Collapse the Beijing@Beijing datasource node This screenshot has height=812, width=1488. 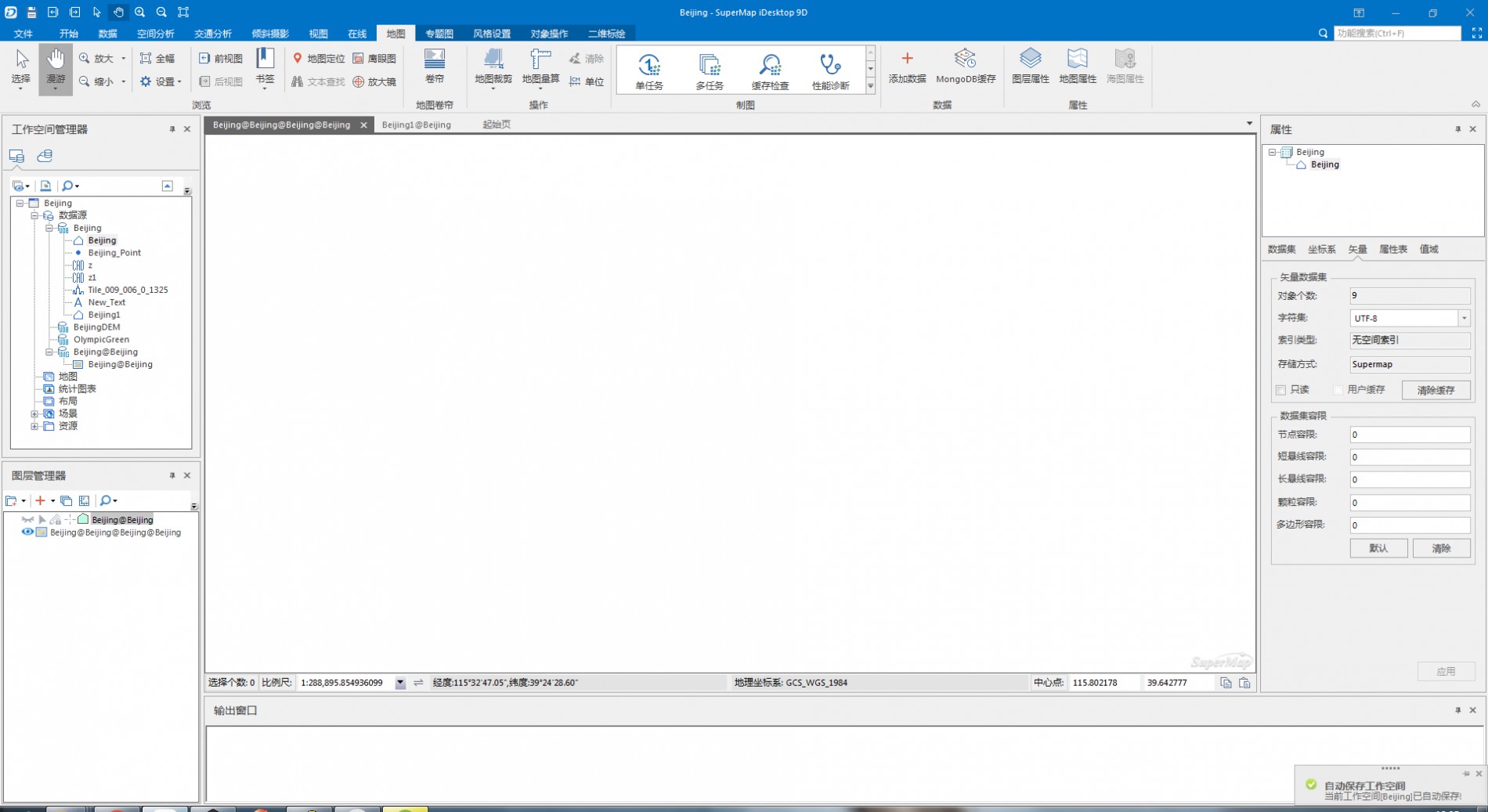click(x=49, y=352)
